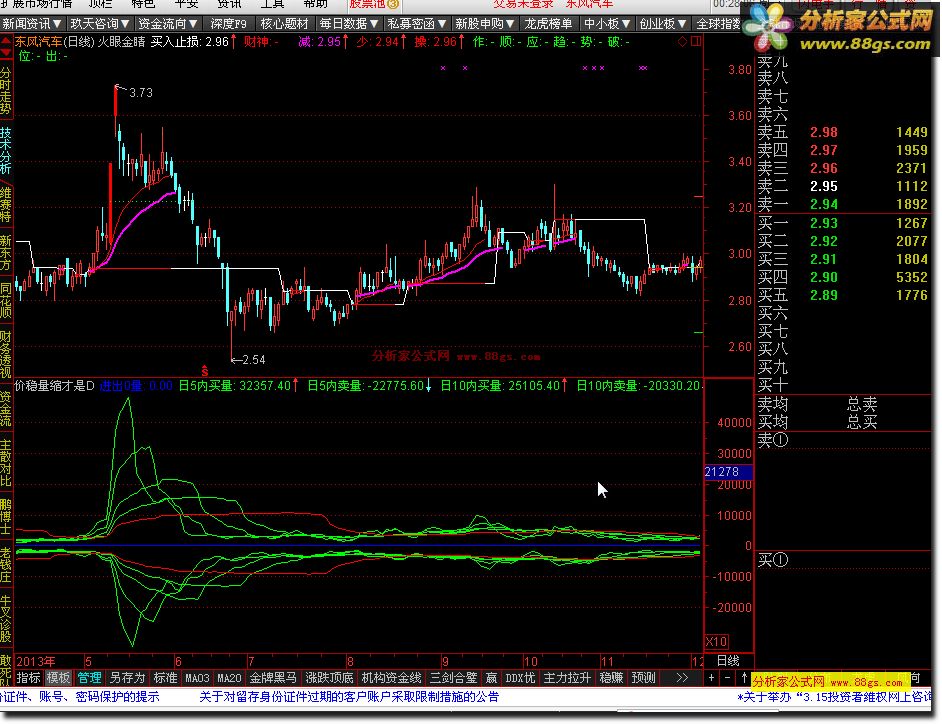Click the 卖一 price 2.94

click(823, 204)
